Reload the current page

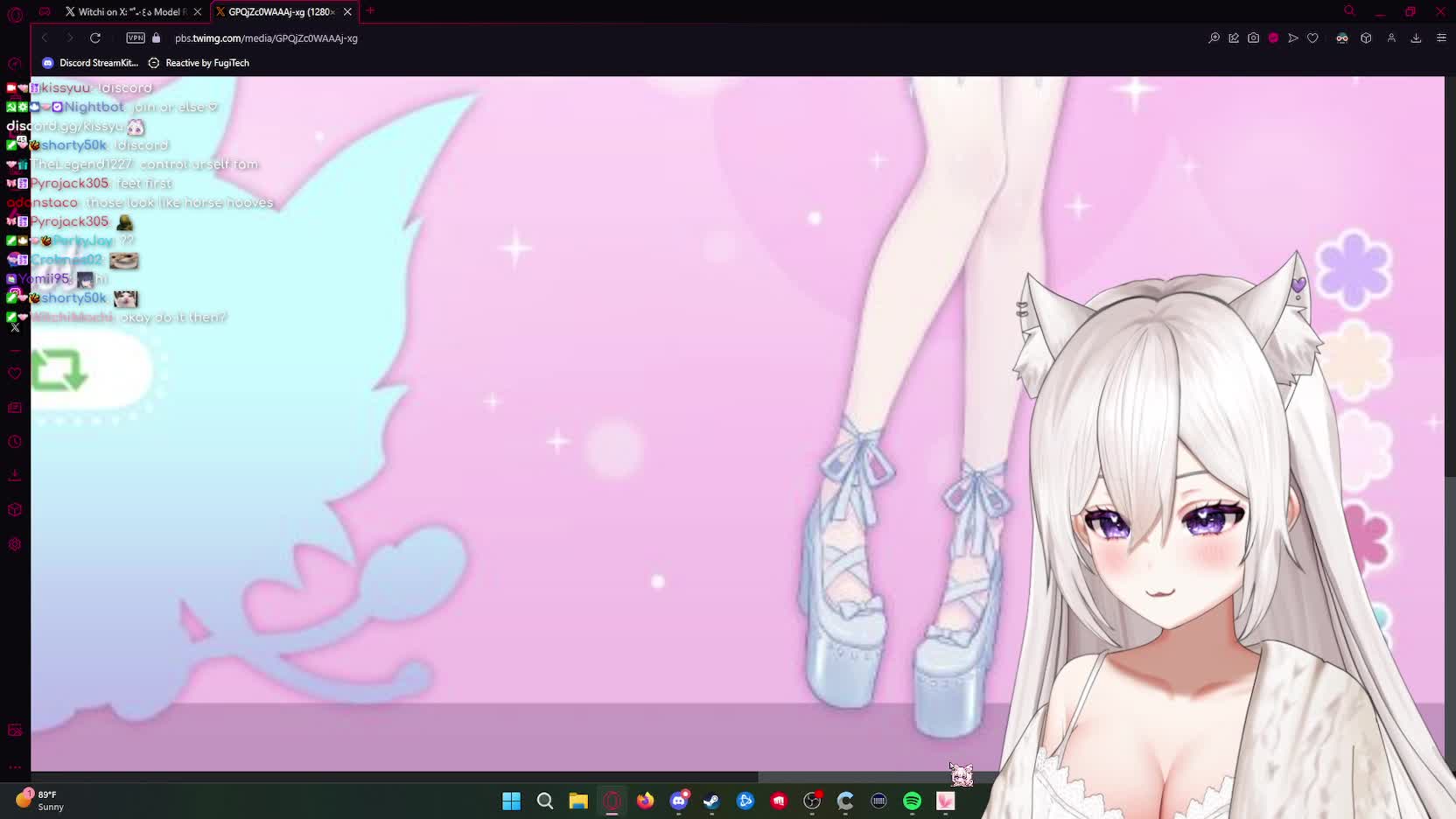tap(95, 38)
